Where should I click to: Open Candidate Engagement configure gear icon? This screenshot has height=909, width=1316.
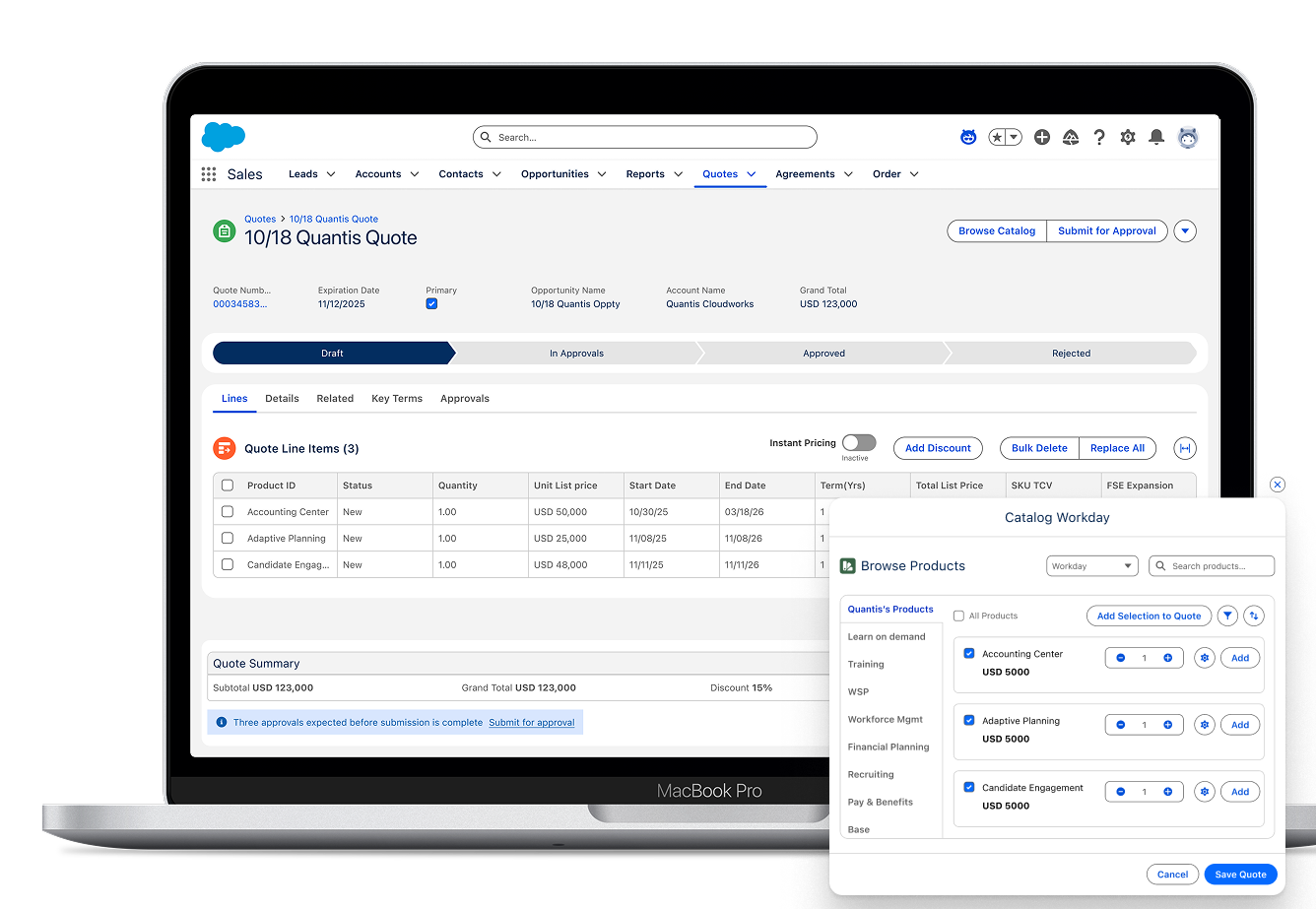pos(1204,792)
